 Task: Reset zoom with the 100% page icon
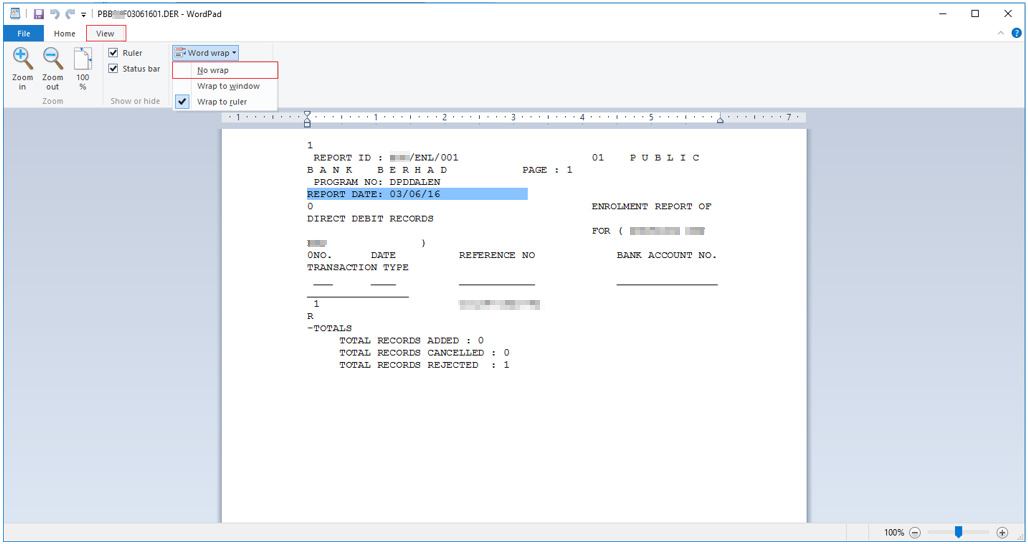pyautogui.click(x=83, y=59)
